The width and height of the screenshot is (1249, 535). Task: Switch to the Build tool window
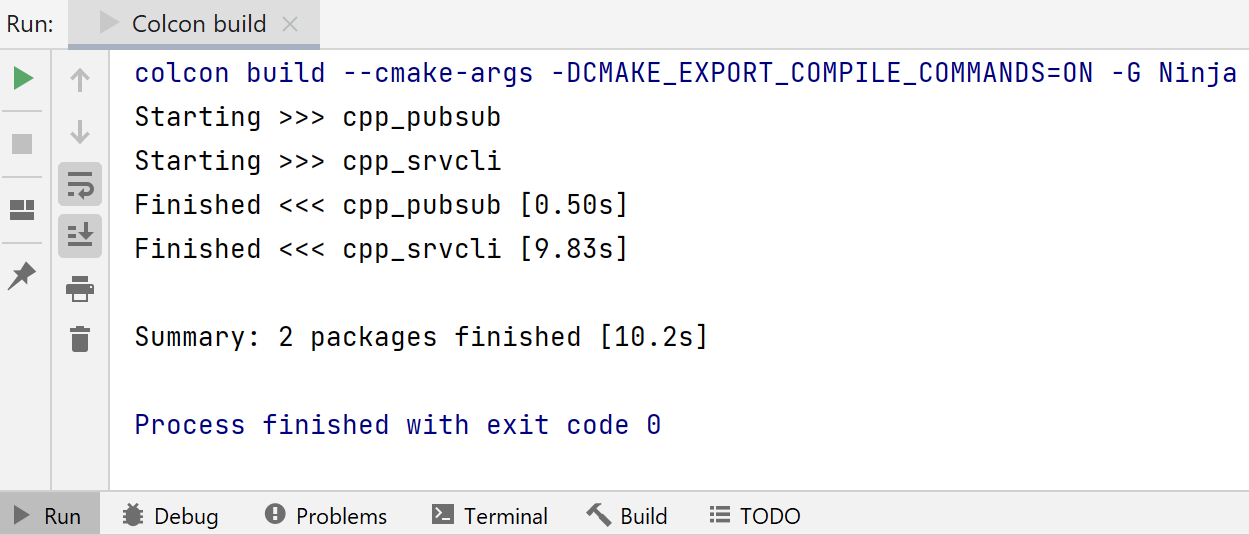[x=627, y=516]
